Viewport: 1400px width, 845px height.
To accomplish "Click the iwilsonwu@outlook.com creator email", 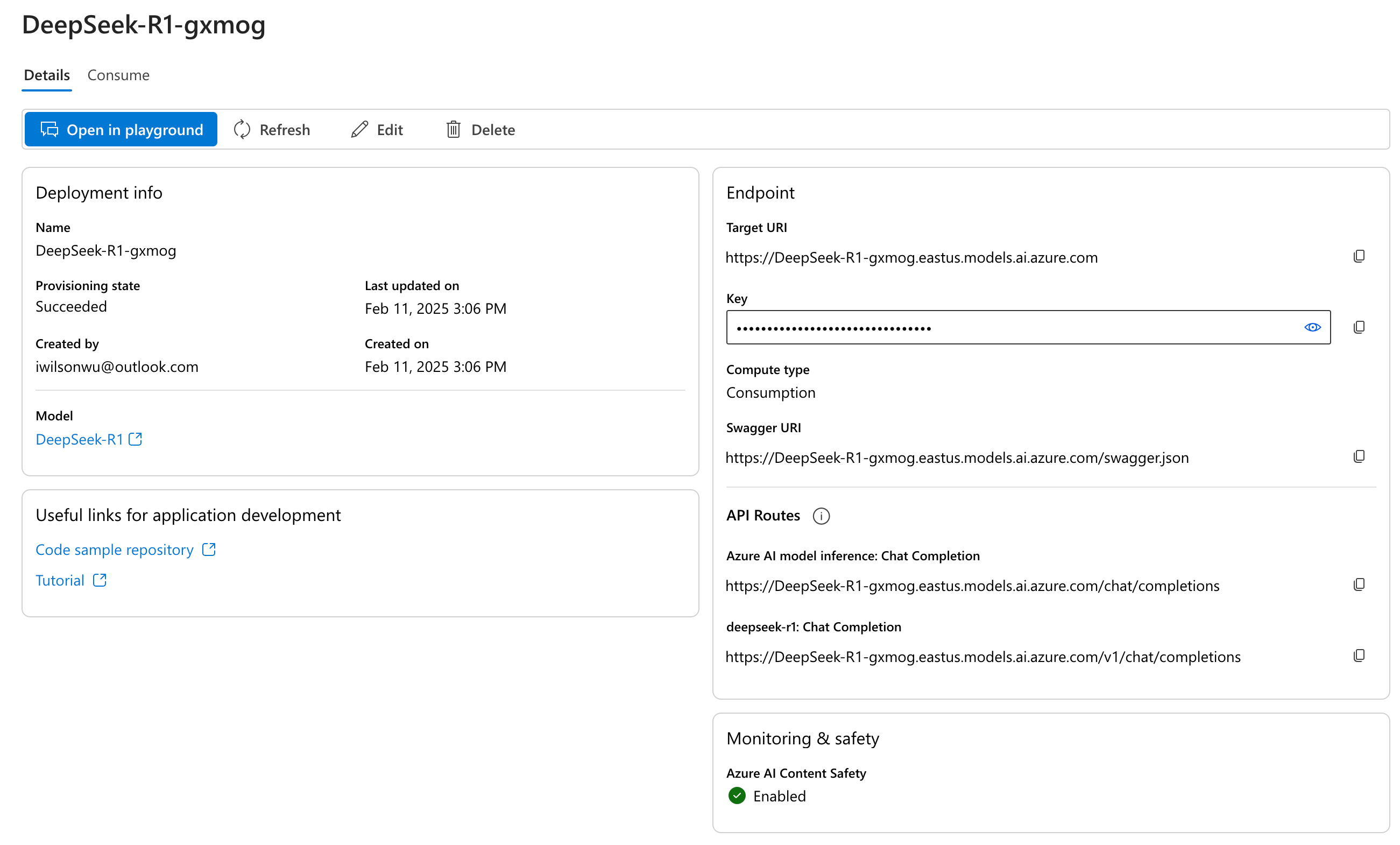I will point(117,367).
